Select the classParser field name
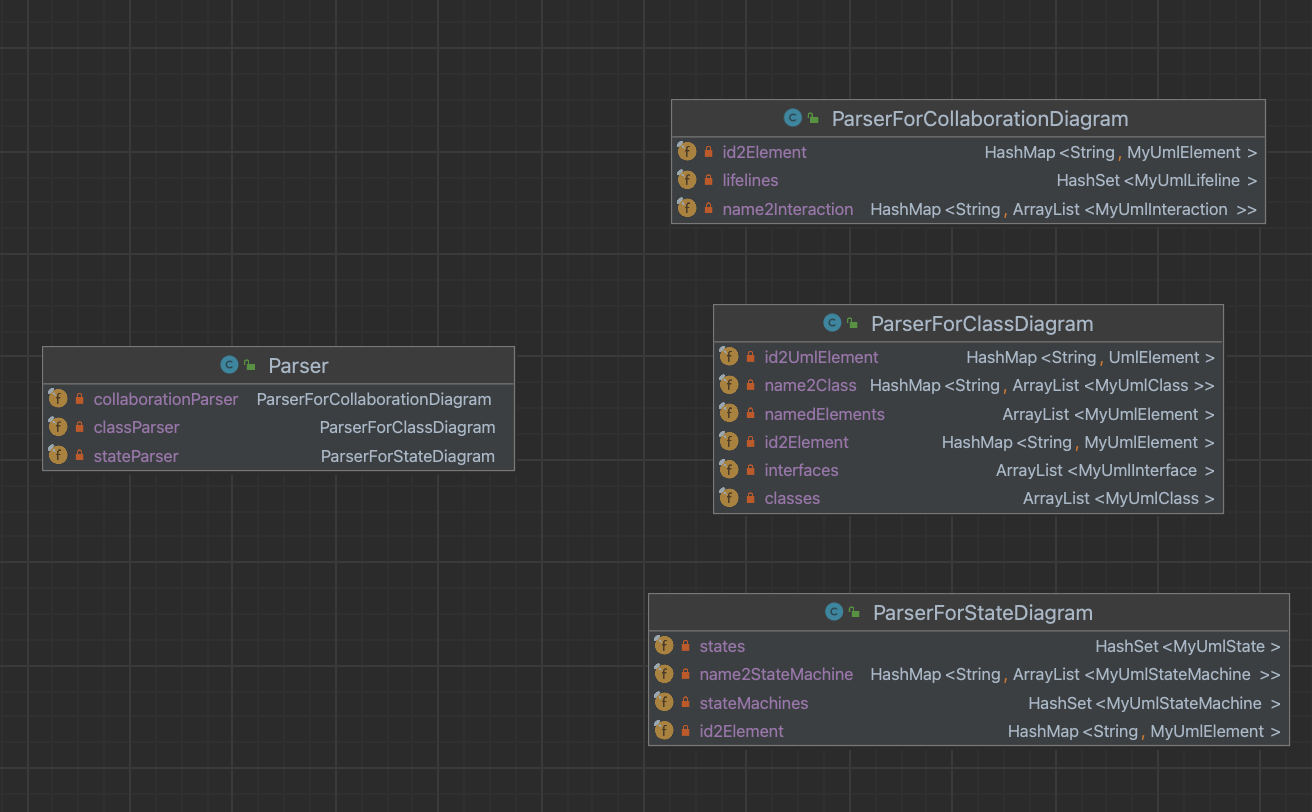 click(x=137, y=427)
